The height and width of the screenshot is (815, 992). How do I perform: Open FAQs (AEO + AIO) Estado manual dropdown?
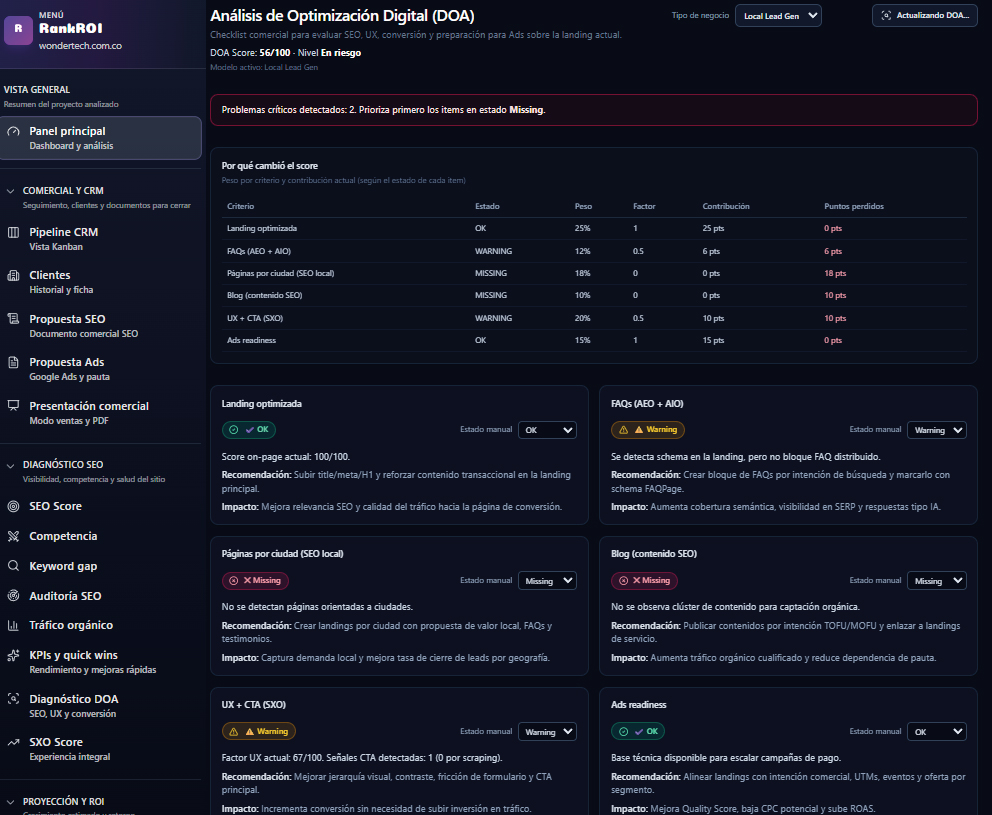(x=936, y=430)
